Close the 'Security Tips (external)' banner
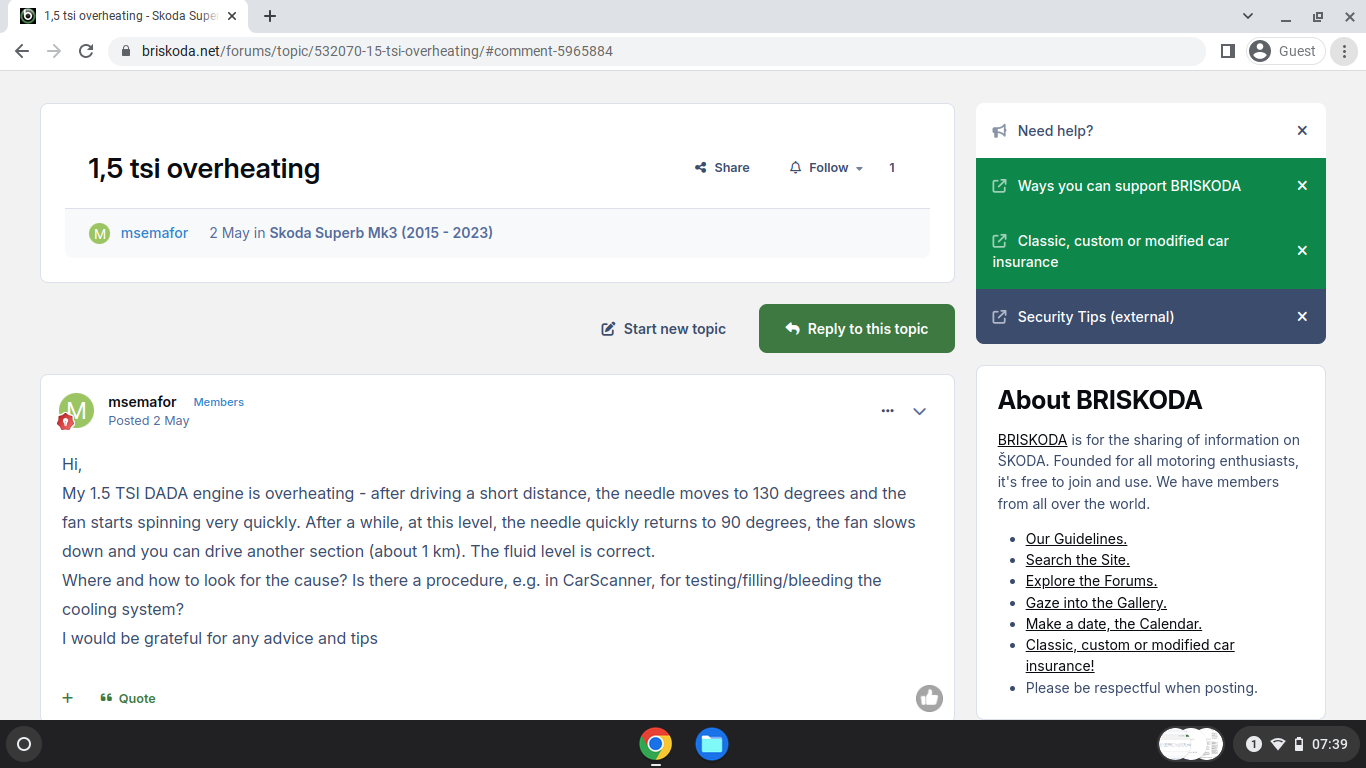1366x768 pixels. [1302, 317]
